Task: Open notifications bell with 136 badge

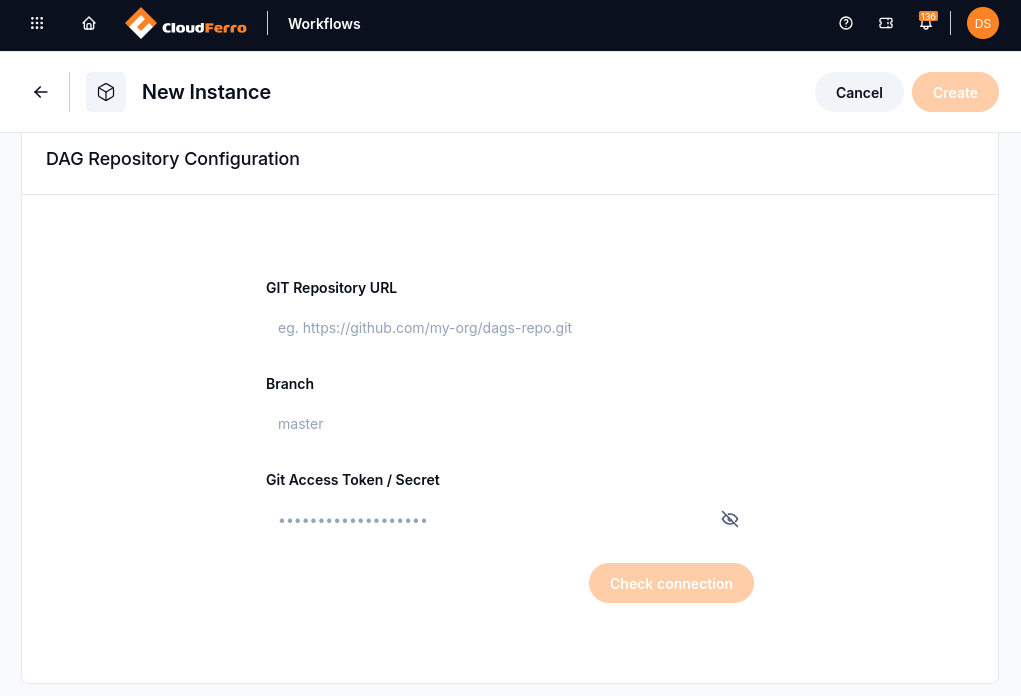Action: tap(926, 22)
